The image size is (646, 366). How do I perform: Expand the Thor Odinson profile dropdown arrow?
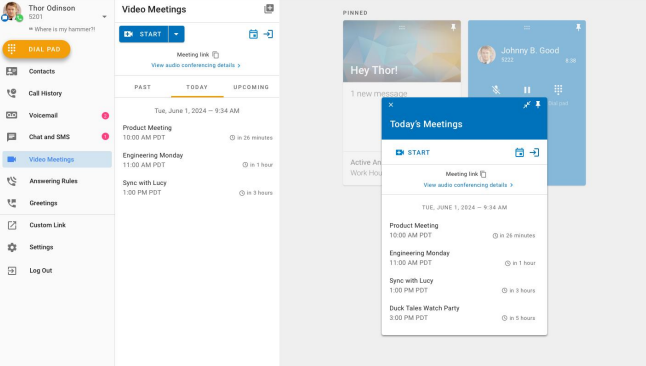(x=104, y=16)
